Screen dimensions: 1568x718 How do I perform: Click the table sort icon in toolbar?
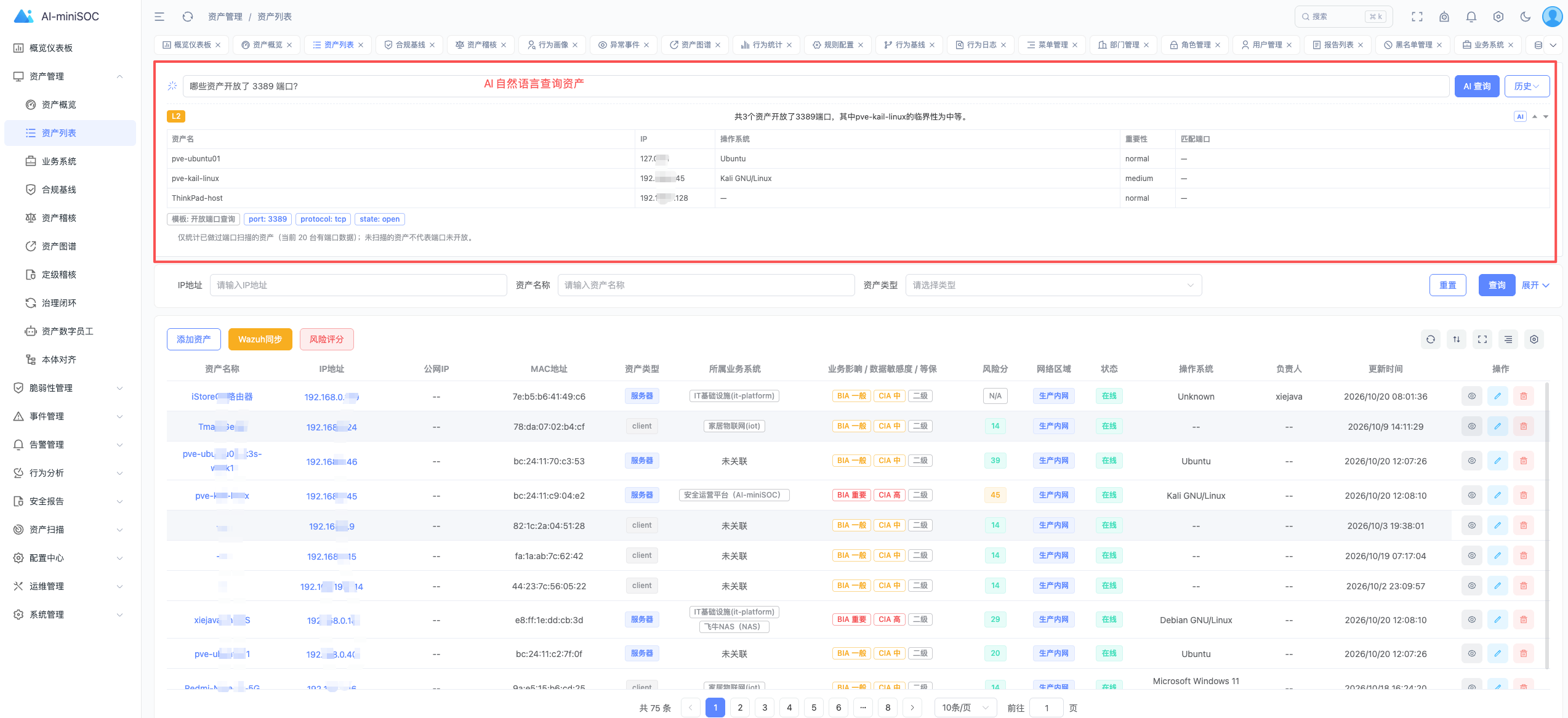1457,339
